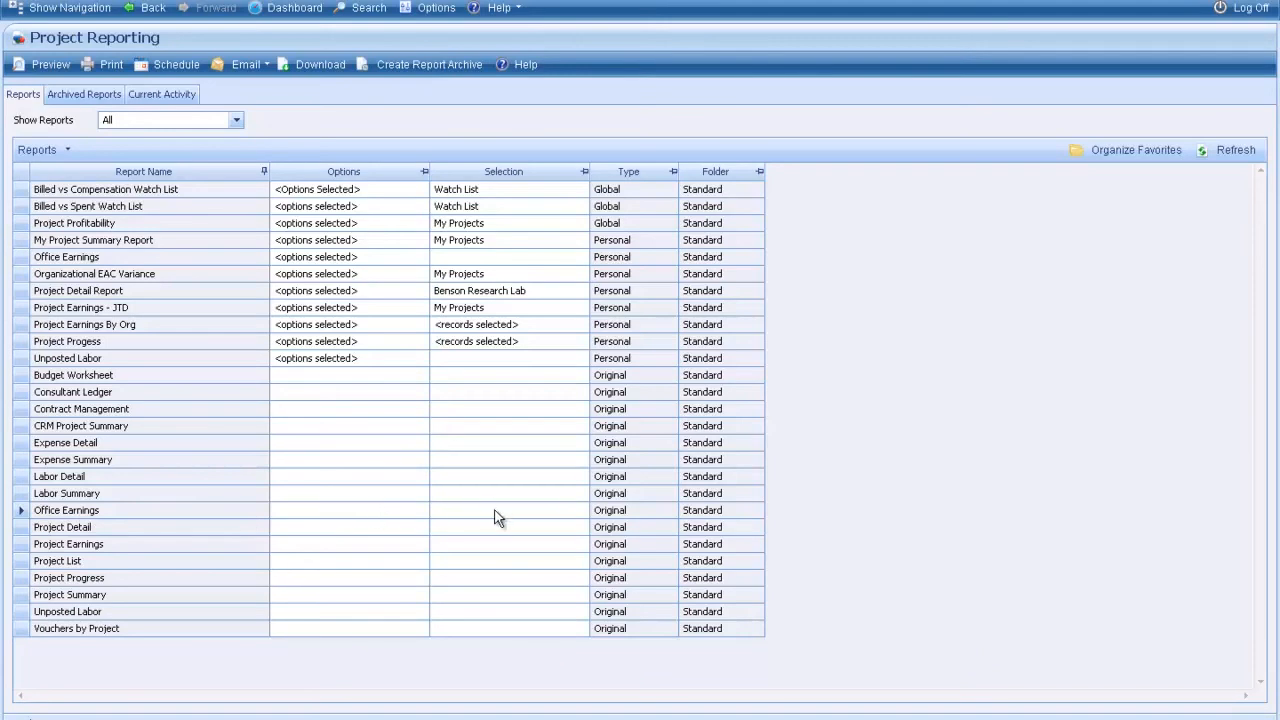Open the Dashboard menu item
1280x720 pixels.
click(295, 7)
